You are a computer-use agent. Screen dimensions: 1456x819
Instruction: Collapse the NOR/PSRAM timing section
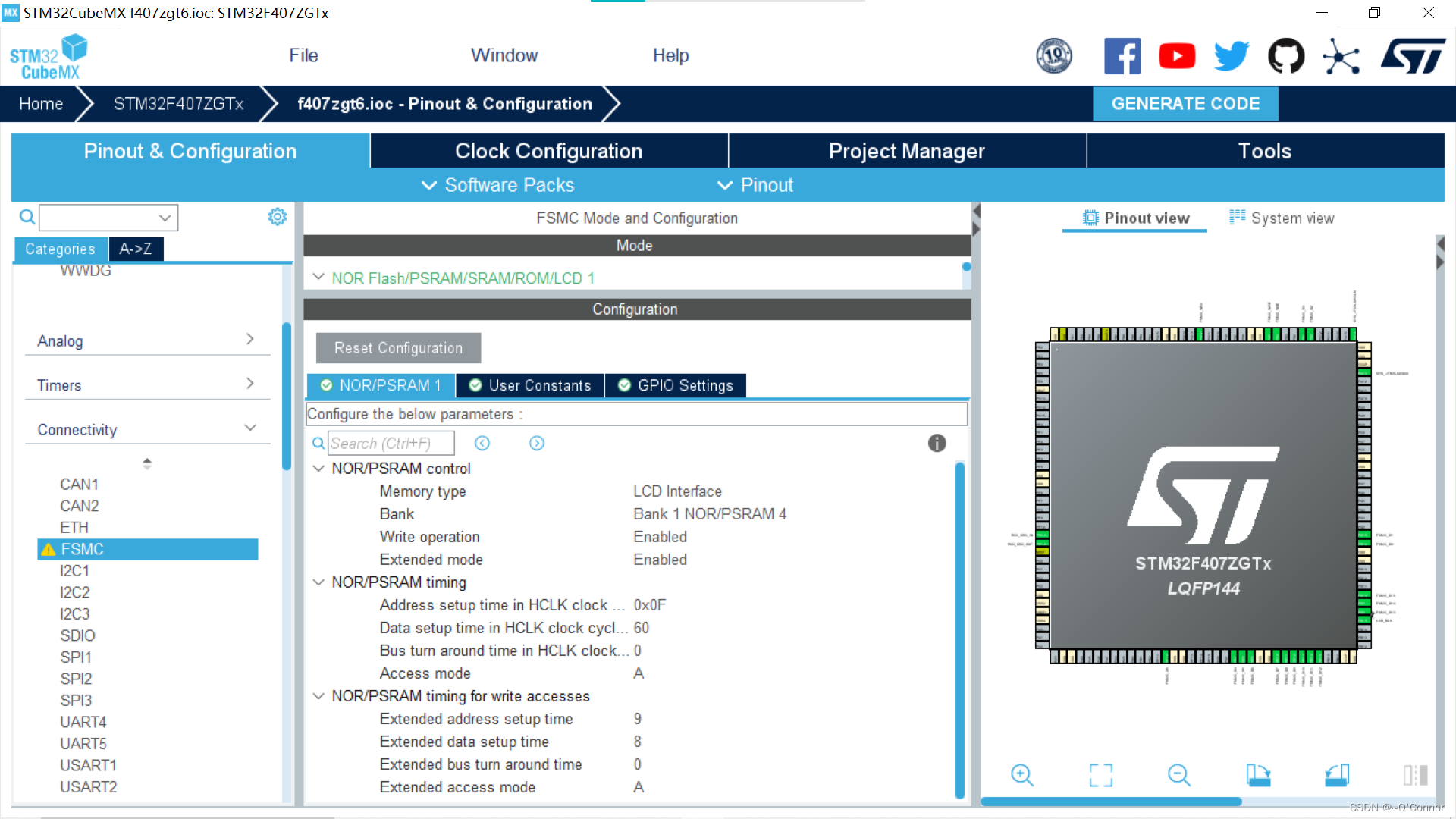318,582
